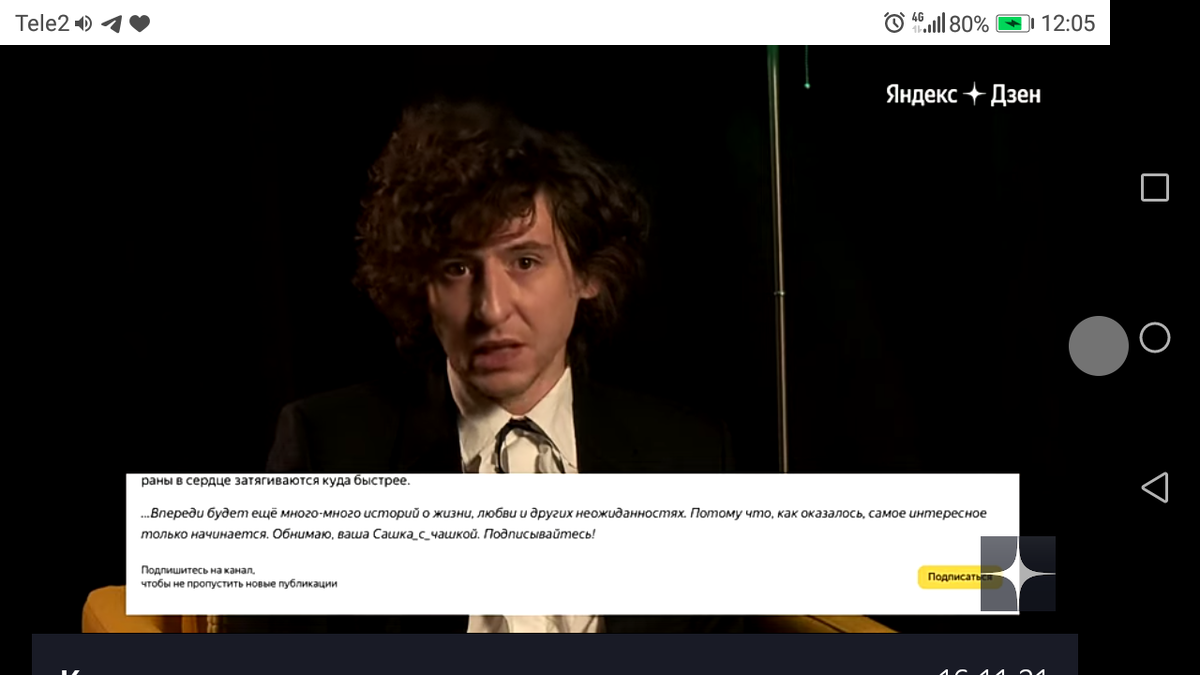Viewport: 1200px width, 675px height.
Task: Tap the line 'раны в сердце затягиваются куда быстрее.'
Action: click(275, 481)
